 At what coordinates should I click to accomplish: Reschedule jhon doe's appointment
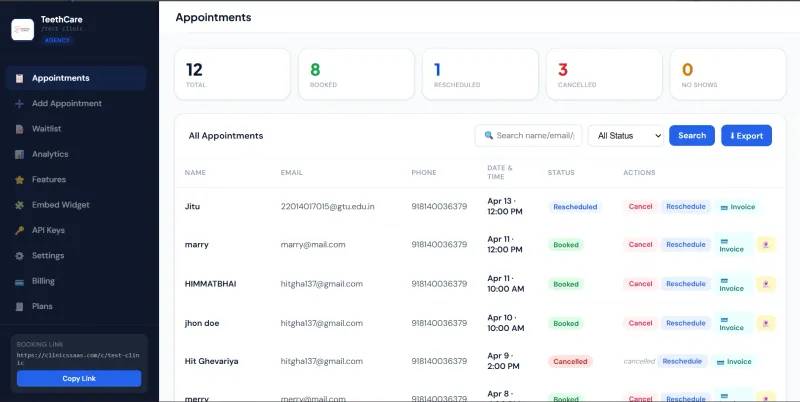[686, 323]
